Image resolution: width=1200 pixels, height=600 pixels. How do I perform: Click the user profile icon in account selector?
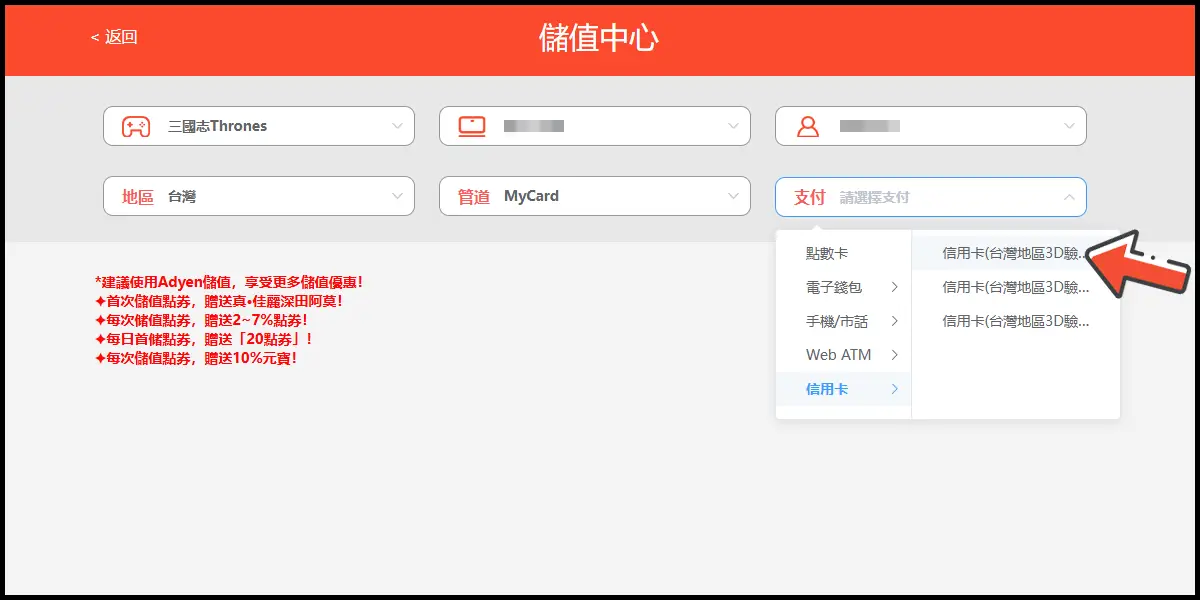pyautogui.click(x=807, y=127)
